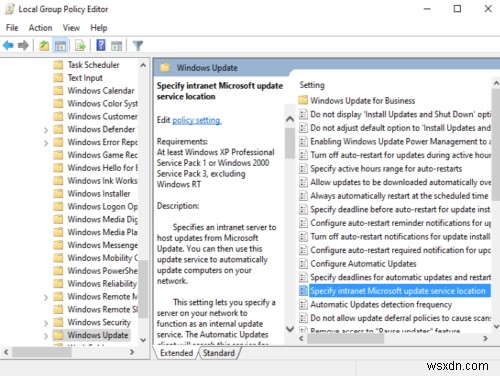Click the Windows Update header folder icon

[165, 68]
